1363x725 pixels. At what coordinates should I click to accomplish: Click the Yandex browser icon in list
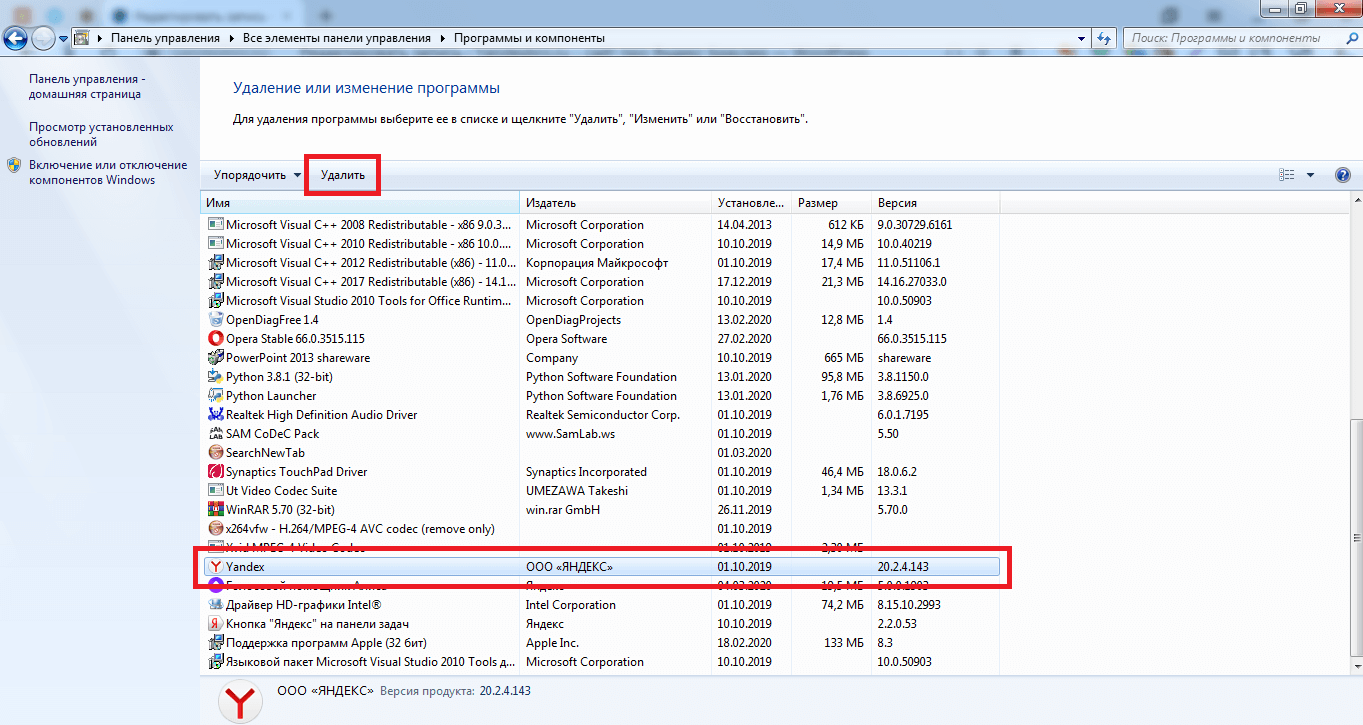coord(215,567)
